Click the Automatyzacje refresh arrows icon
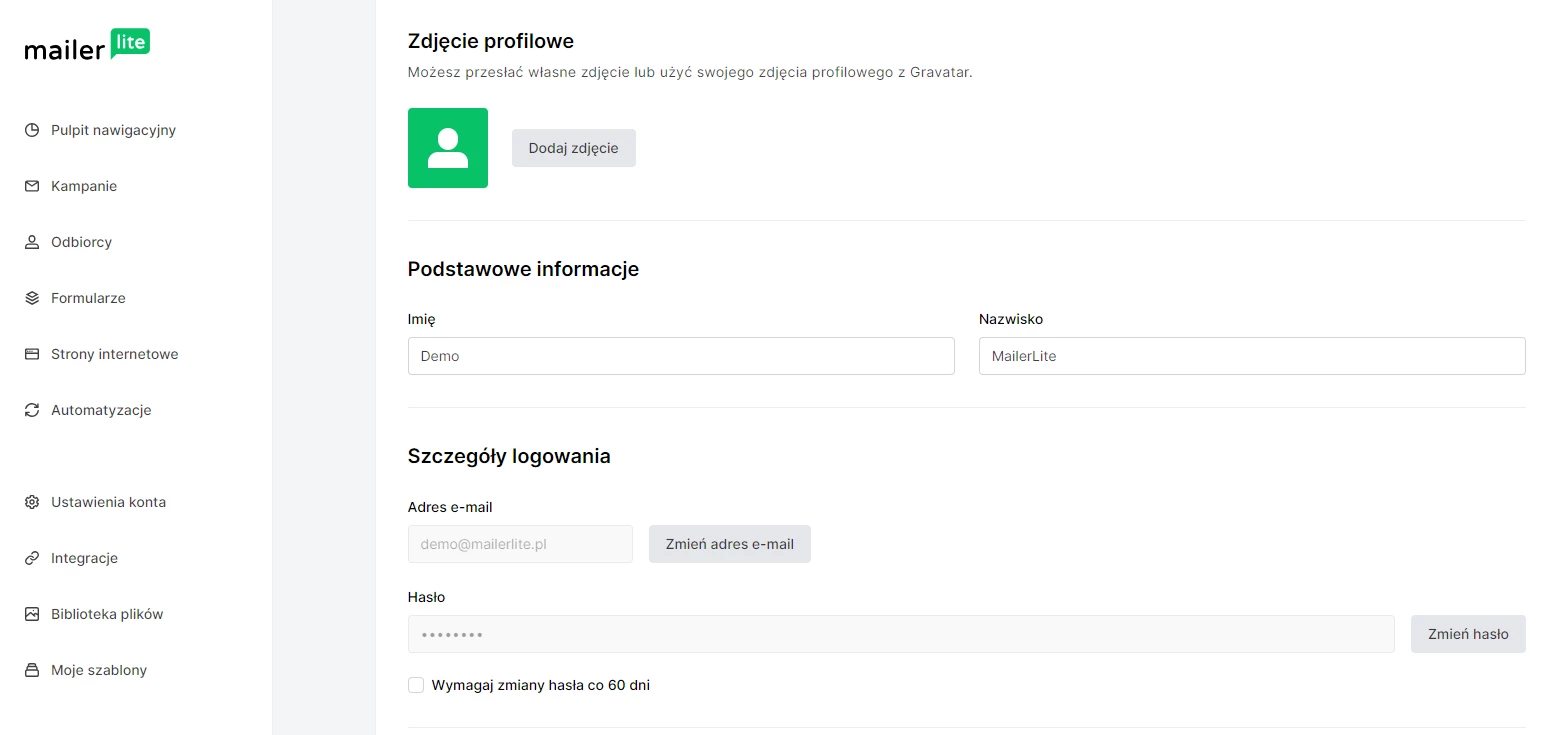The height and width of the screenshot is (735, 1559). pos(32,410)
